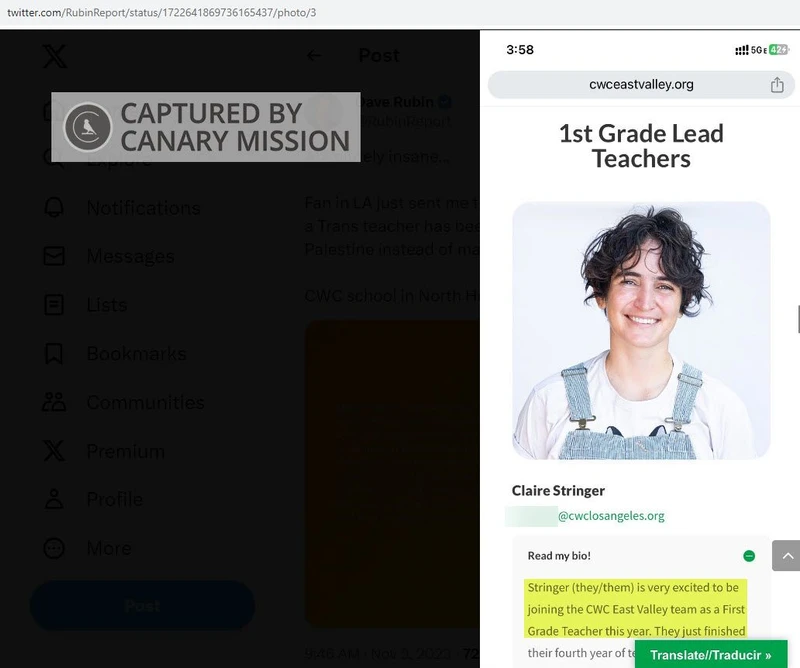Screen dimensions: 800x668
Task: Click the X logo icon
Action: click(x=55, y=57)
